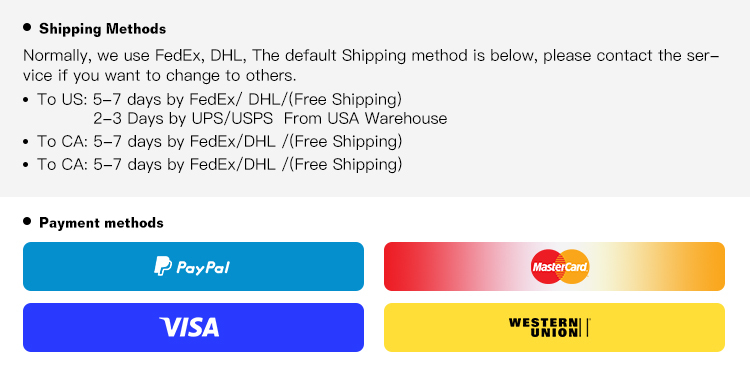
Task: Click "vice if you want to change to others" line
Action: coord(160,76)
